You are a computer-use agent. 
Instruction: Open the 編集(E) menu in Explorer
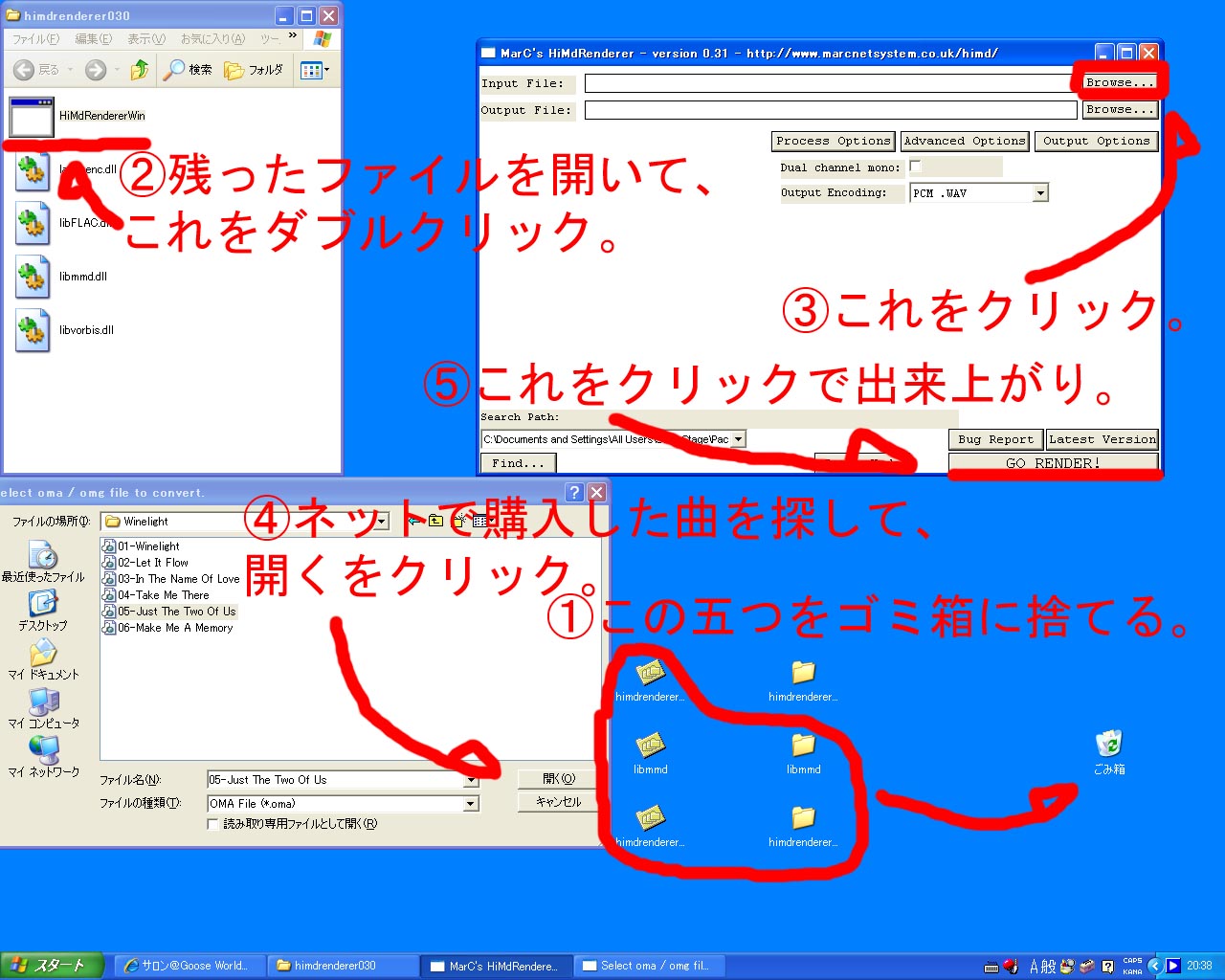click(x=93, y=39)
